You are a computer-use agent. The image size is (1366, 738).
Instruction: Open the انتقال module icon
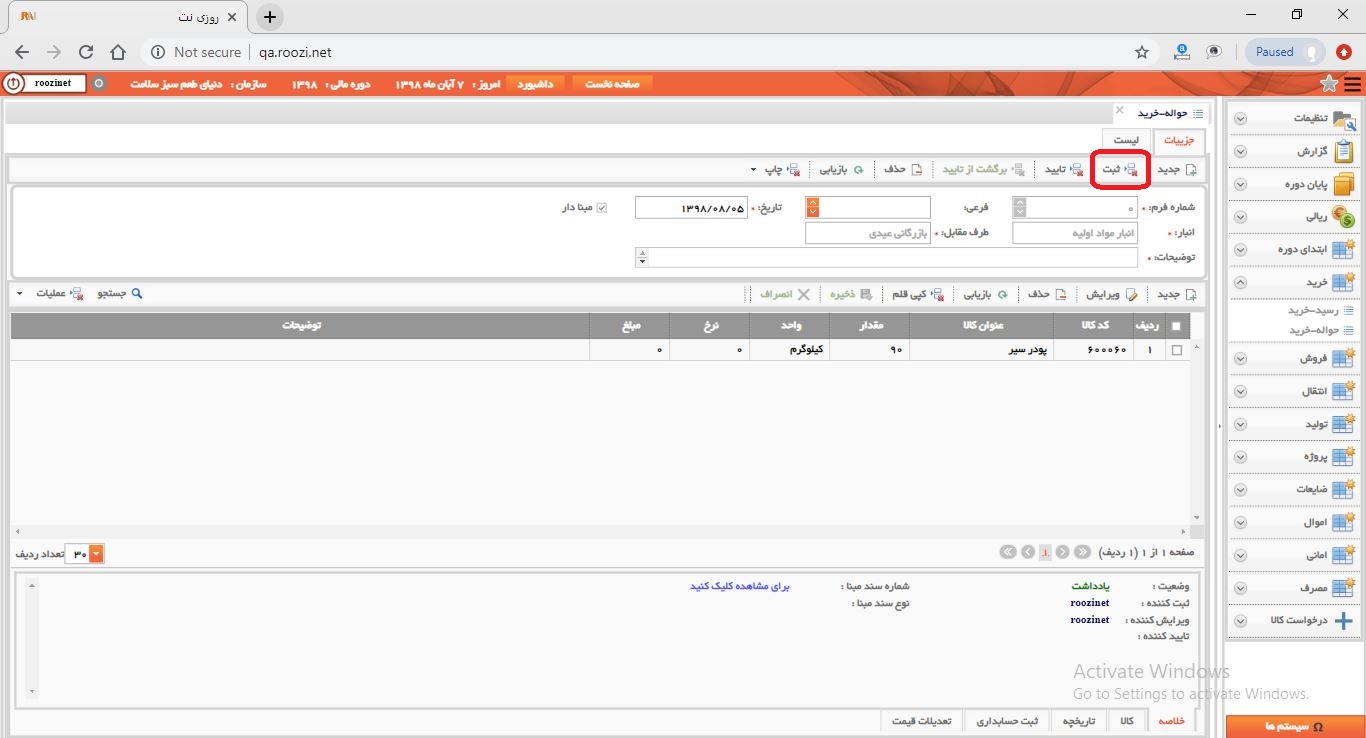click(1344, 391)
